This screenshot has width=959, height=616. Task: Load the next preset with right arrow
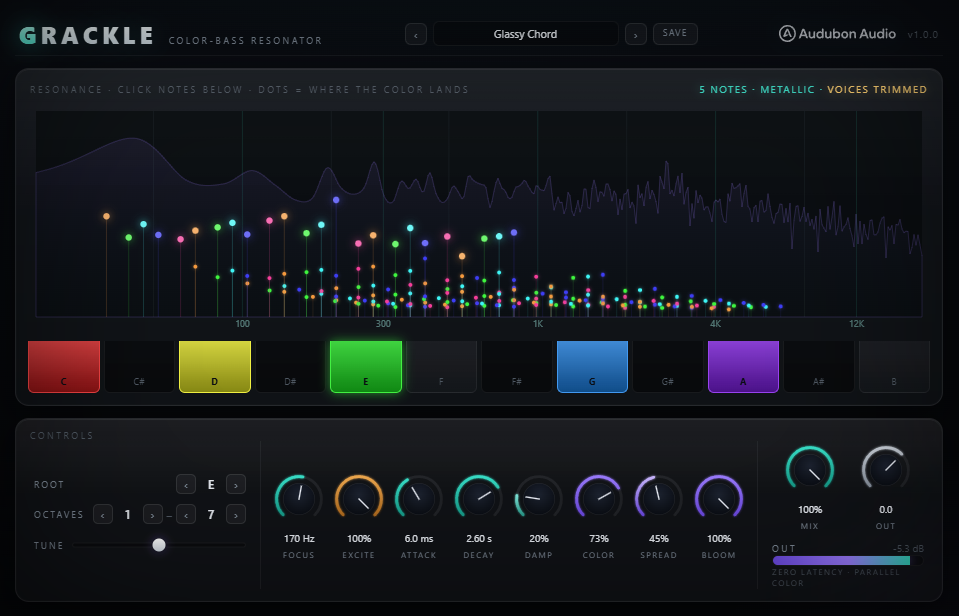coord(635,34)
